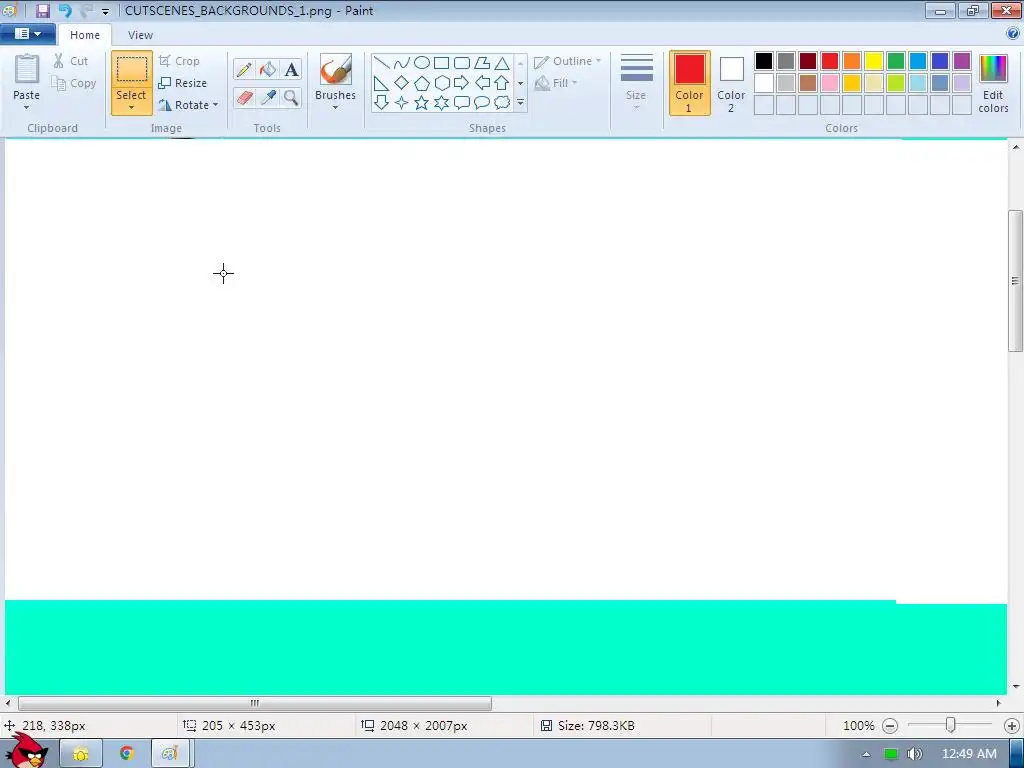Viewport: 1024px width, 768px height.
Task: Choose the Heart-like cloud callout shape
Action: click(x=502, y=103)
